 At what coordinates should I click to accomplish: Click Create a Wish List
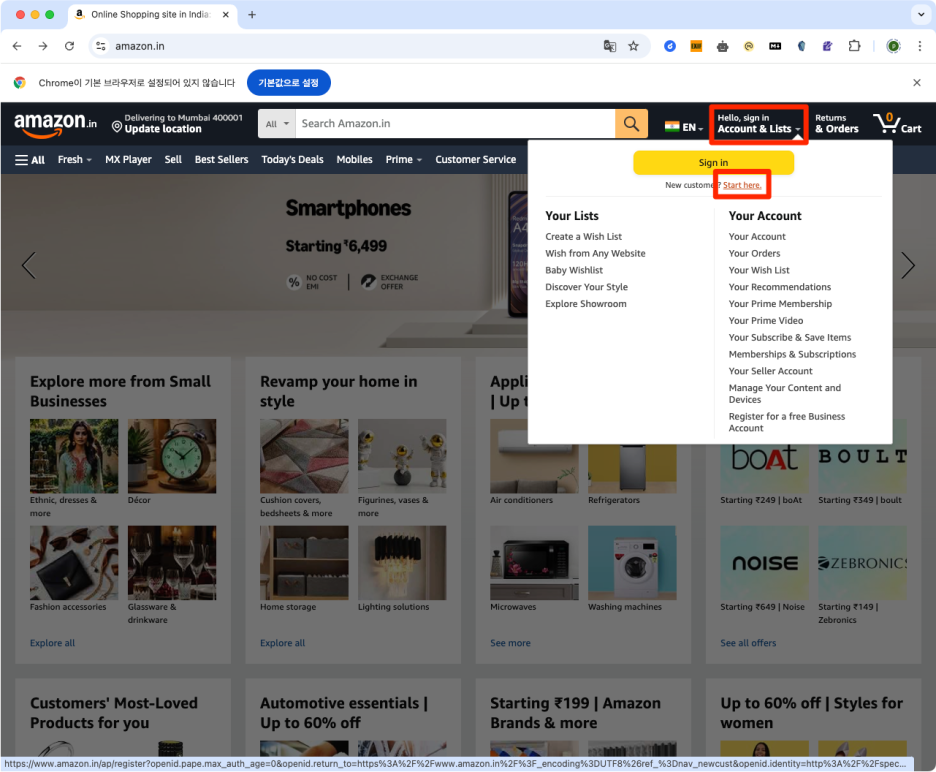pyautogui.click(x=583, y=236)
